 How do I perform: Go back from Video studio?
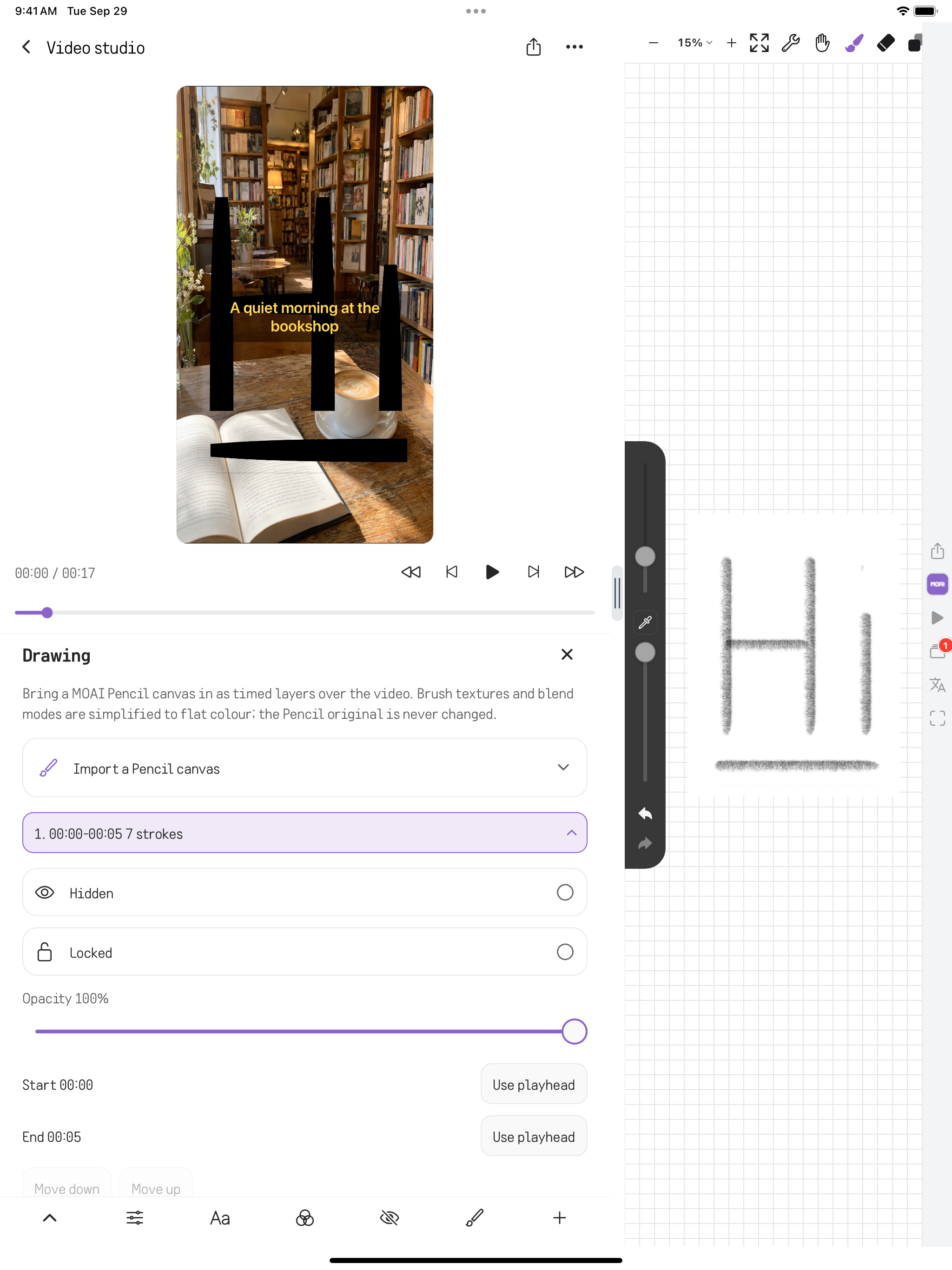(26, 47)
